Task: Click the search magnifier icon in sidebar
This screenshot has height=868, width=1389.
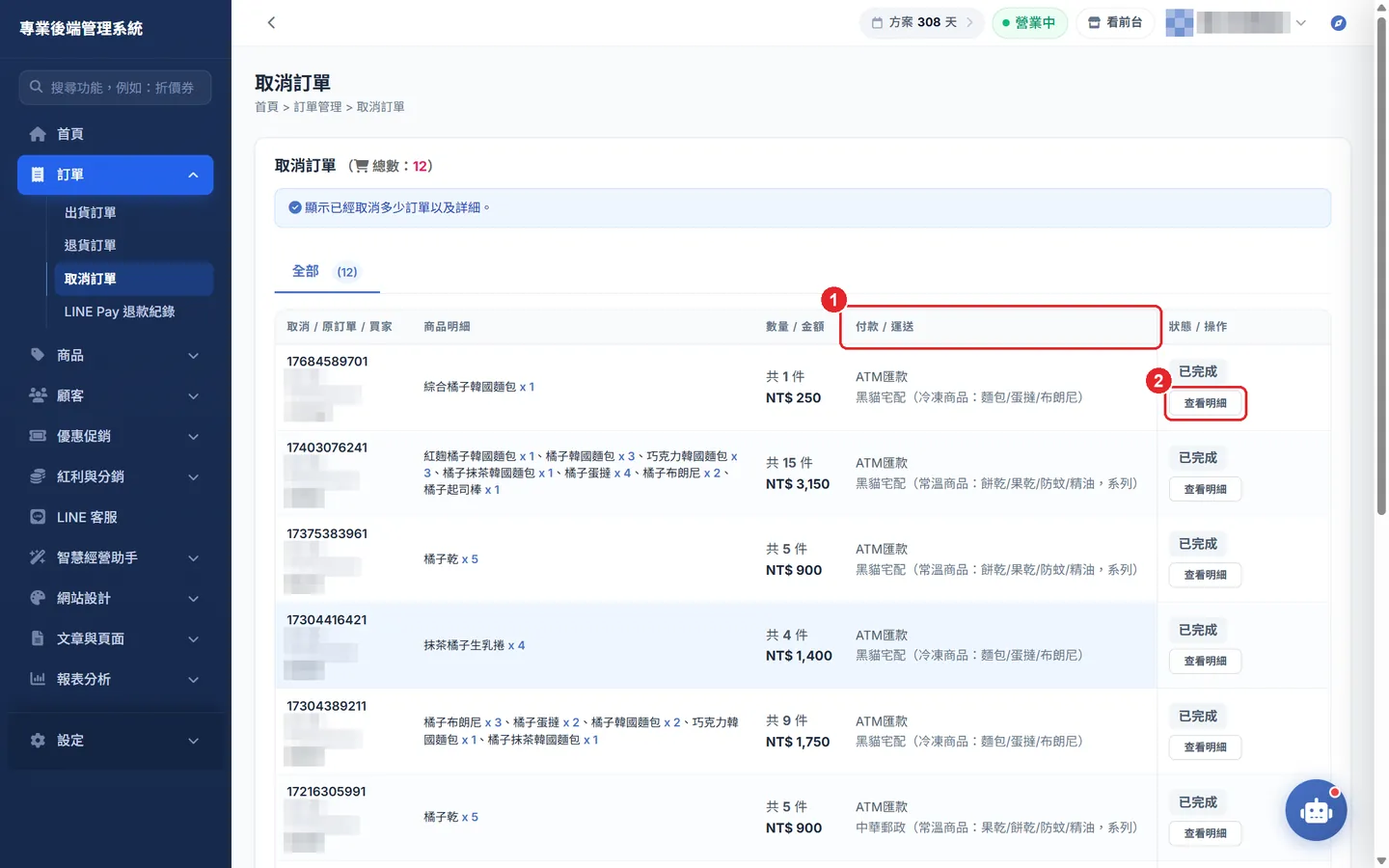Action: coord(36,87)
